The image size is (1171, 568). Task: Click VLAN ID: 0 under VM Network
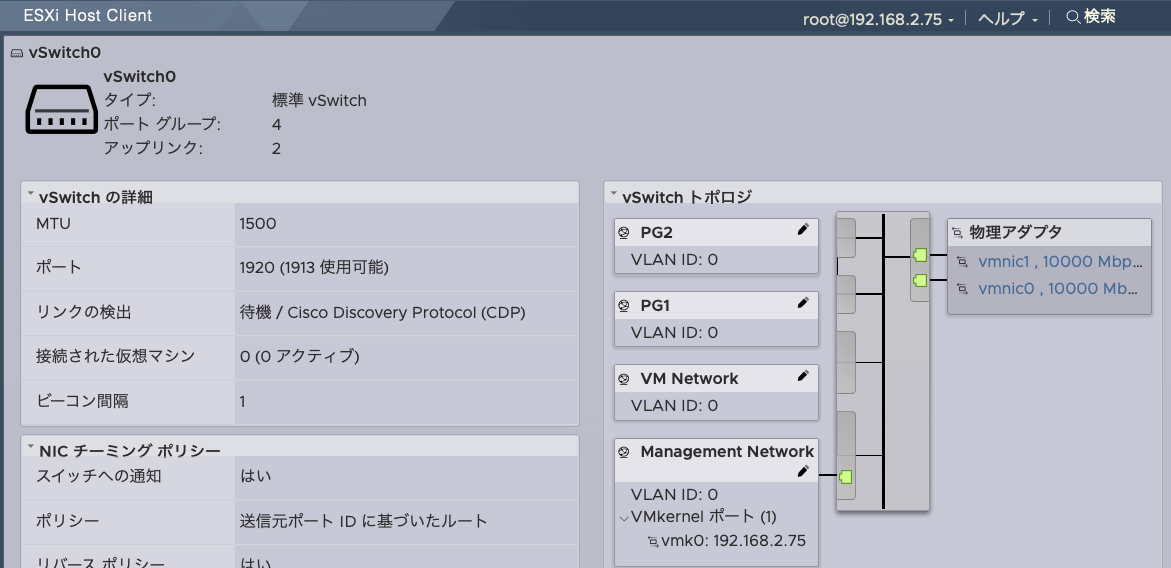[674, 406]
